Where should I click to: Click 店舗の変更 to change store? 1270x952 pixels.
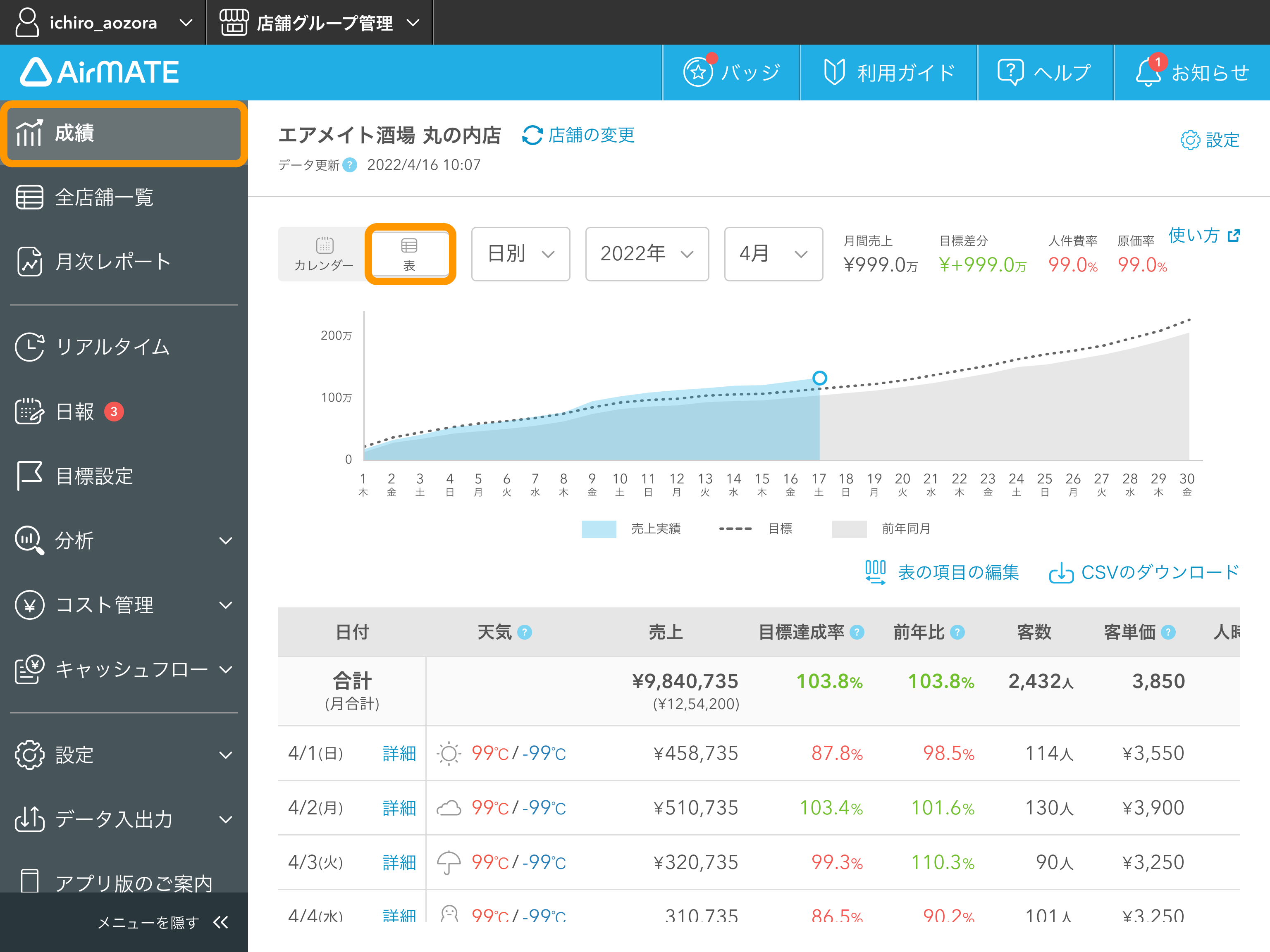[x=591, y=136]
